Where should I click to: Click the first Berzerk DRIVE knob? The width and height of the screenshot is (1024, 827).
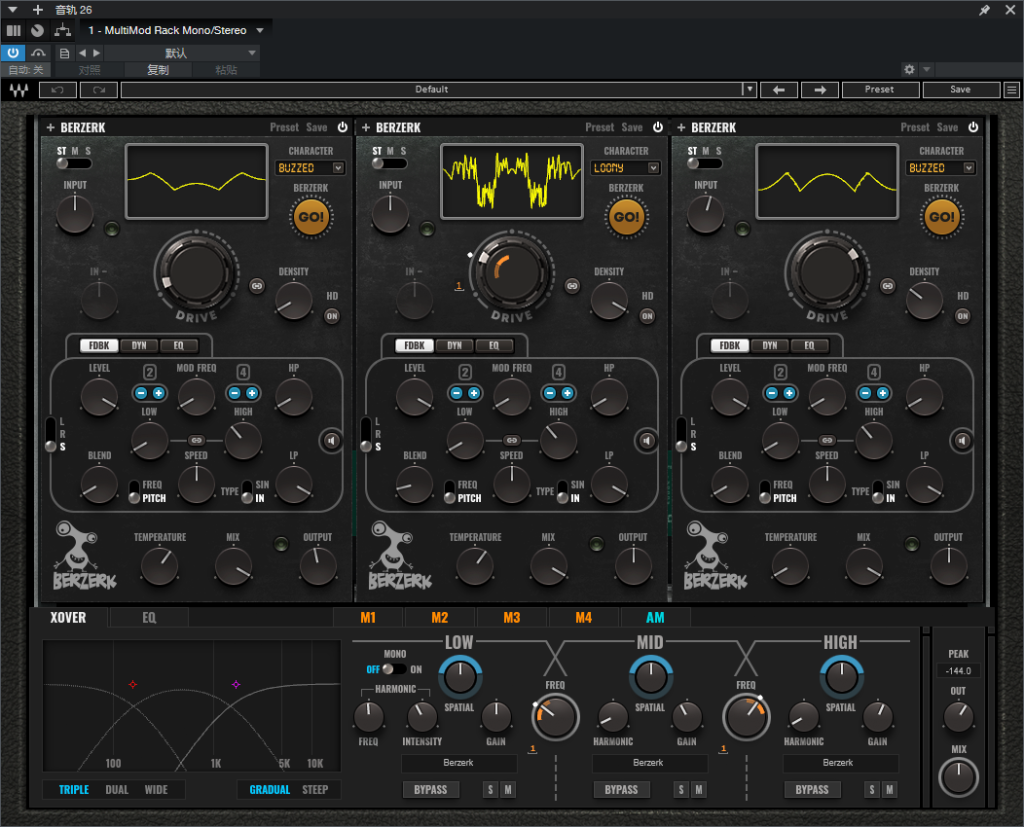[196, 271]
